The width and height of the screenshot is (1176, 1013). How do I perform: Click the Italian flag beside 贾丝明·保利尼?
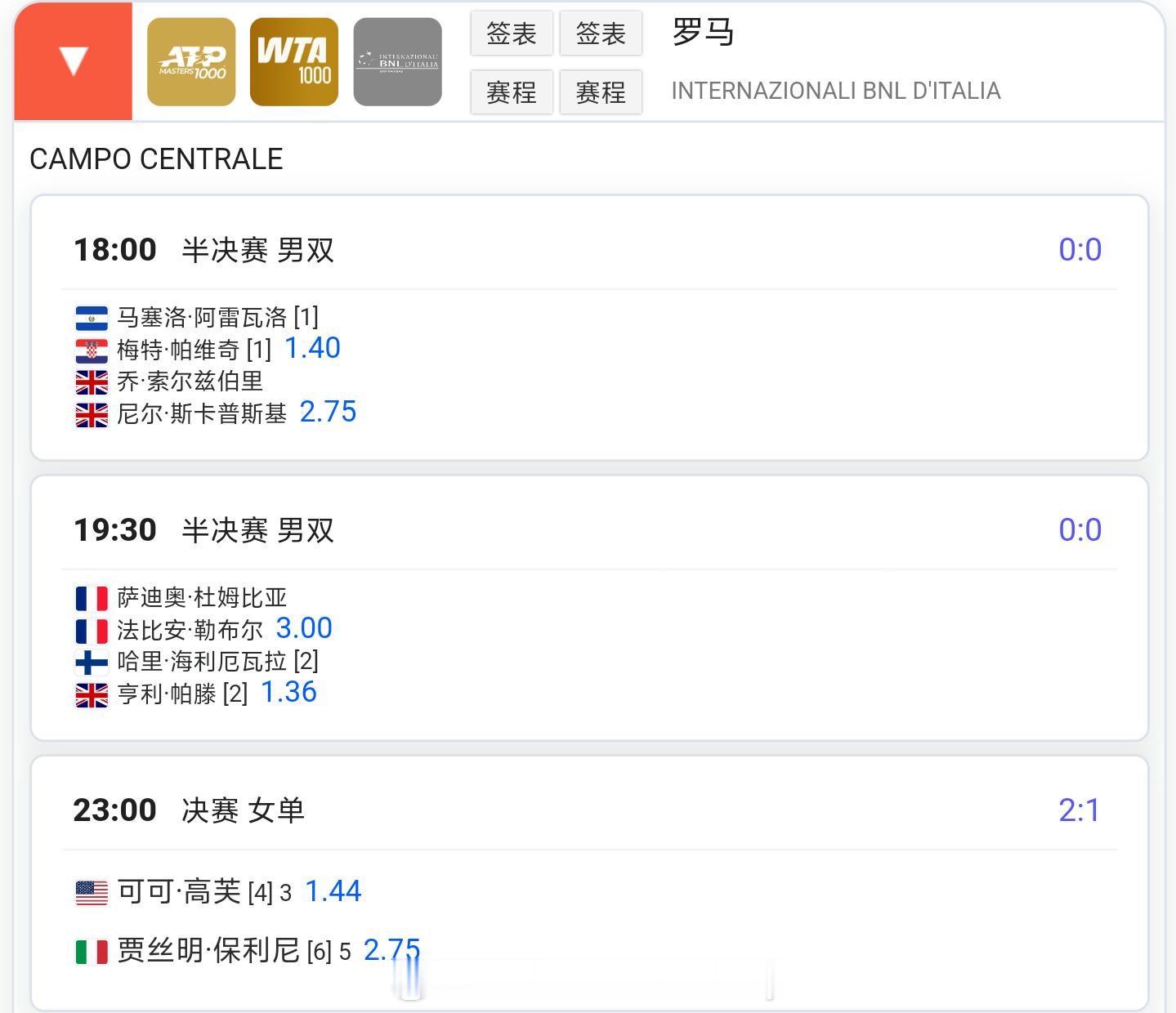point(92,952)
